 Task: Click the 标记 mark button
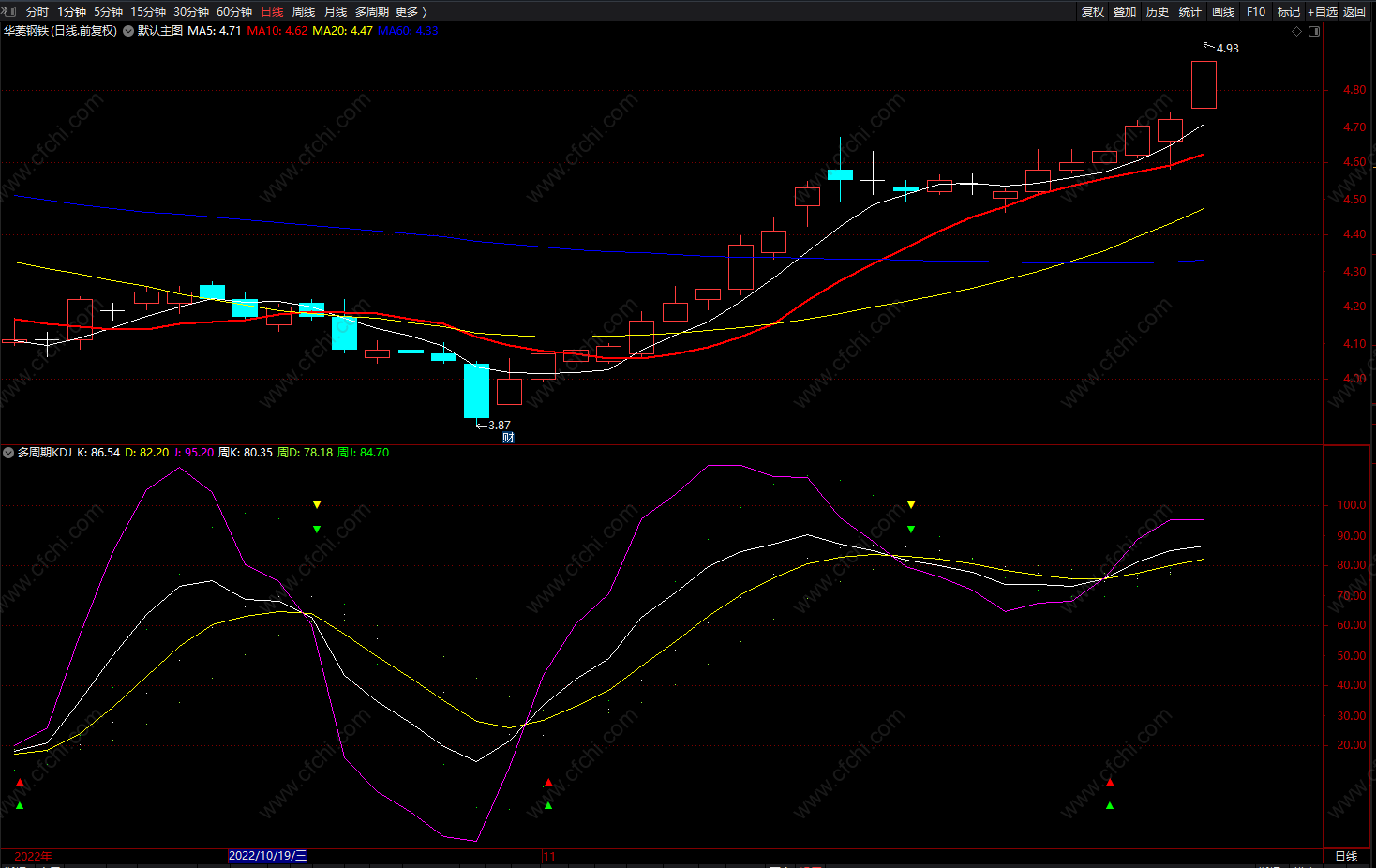pyautogui.click(x=1289, y=11)
